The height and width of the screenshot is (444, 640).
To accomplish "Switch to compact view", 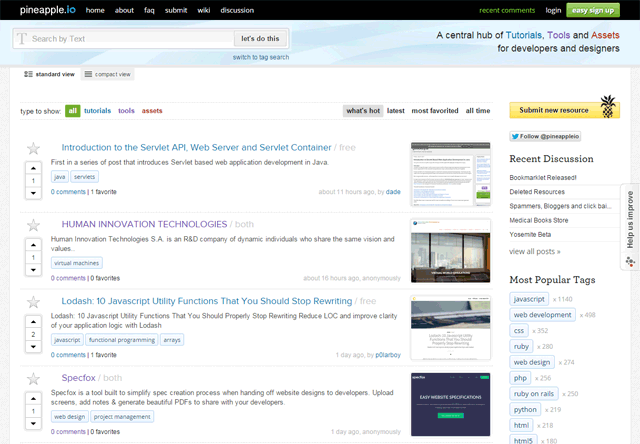I will (x=107, y=74).
